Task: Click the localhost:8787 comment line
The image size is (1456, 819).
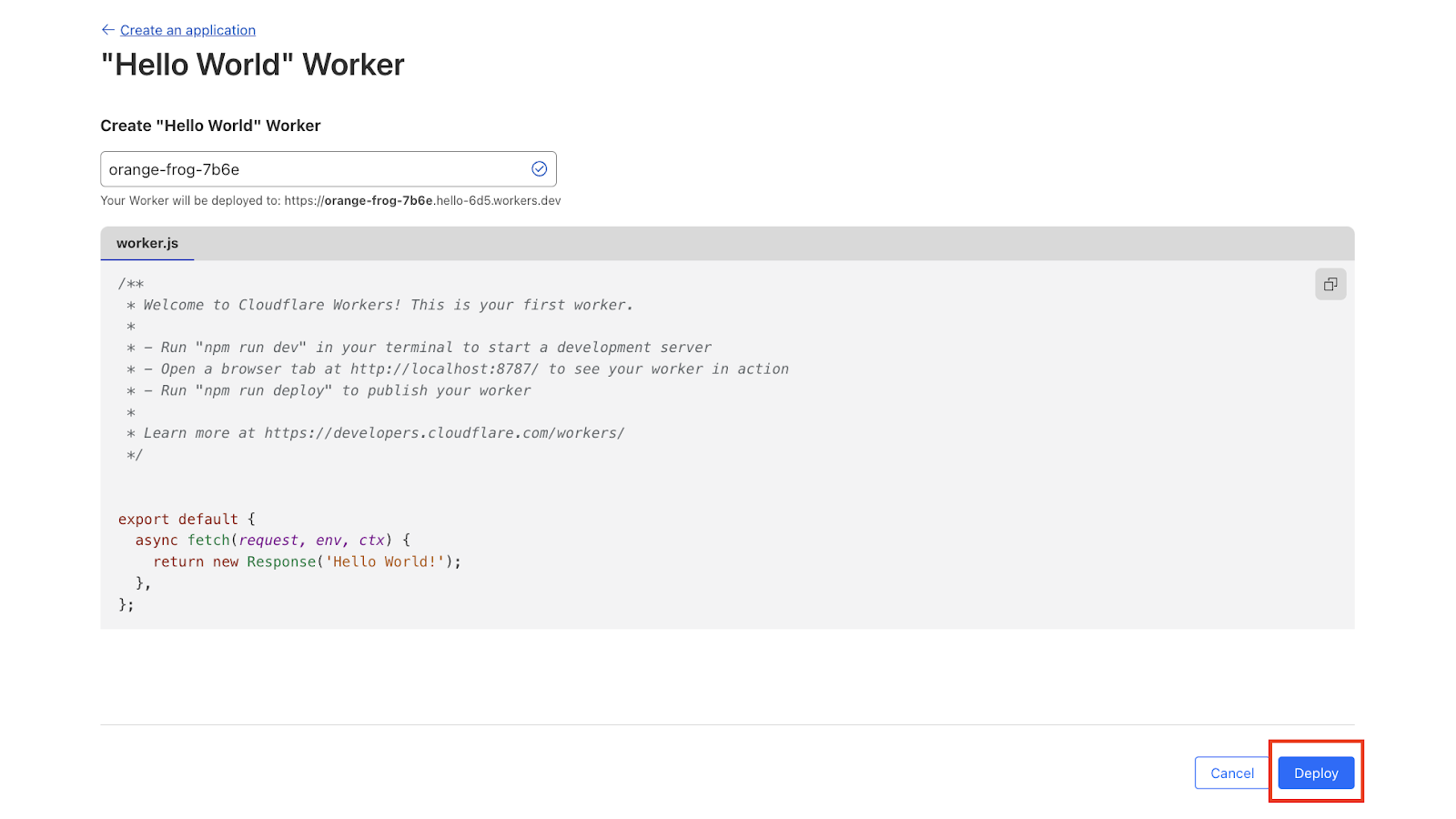Action: [458, 369]
